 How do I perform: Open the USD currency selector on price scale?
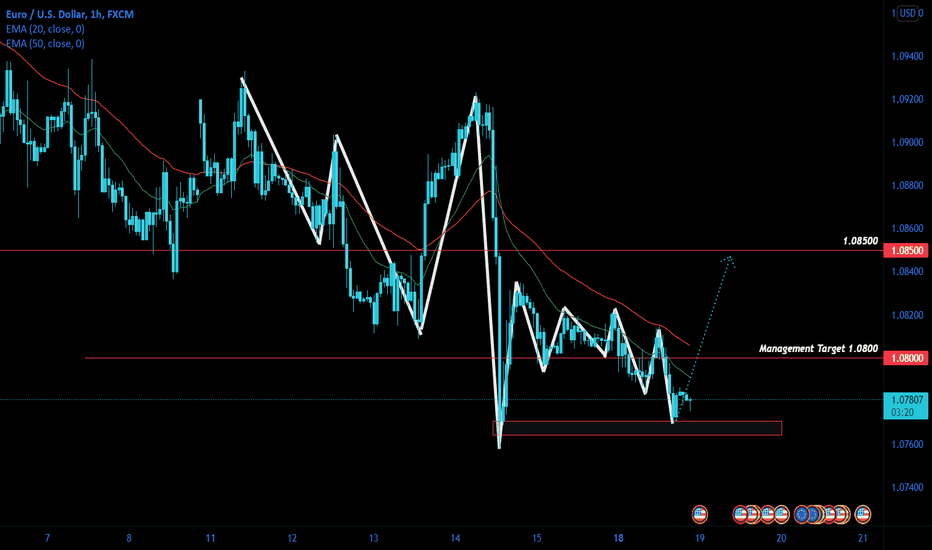pos(908,13)
